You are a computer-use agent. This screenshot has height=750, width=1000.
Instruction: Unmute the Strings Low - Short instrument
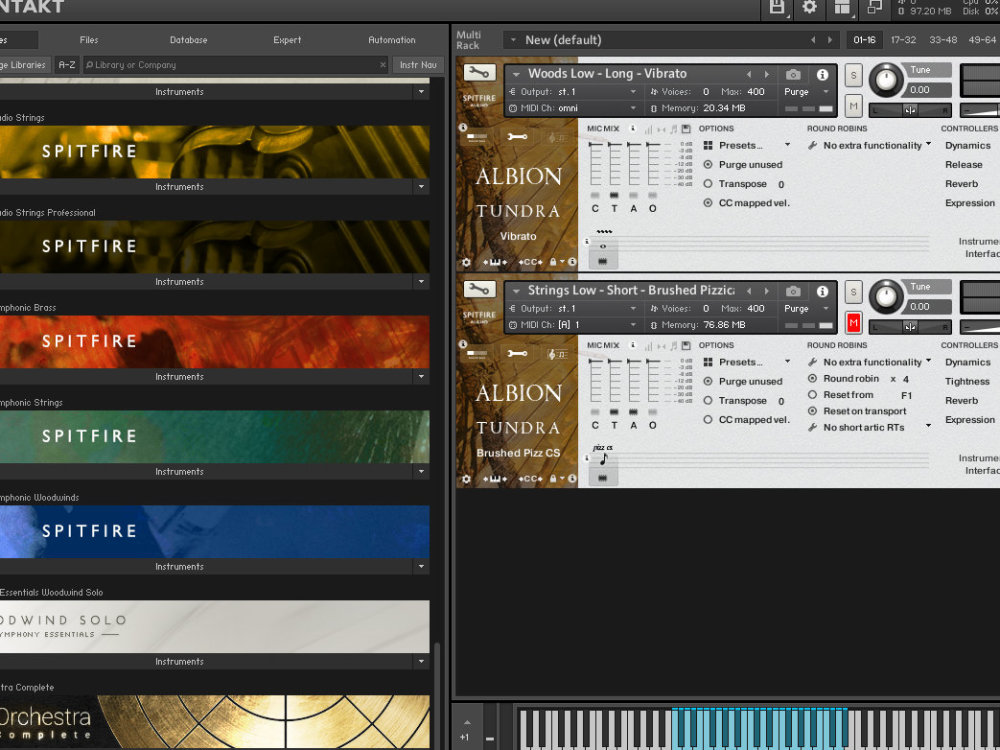tap(853, 323)
